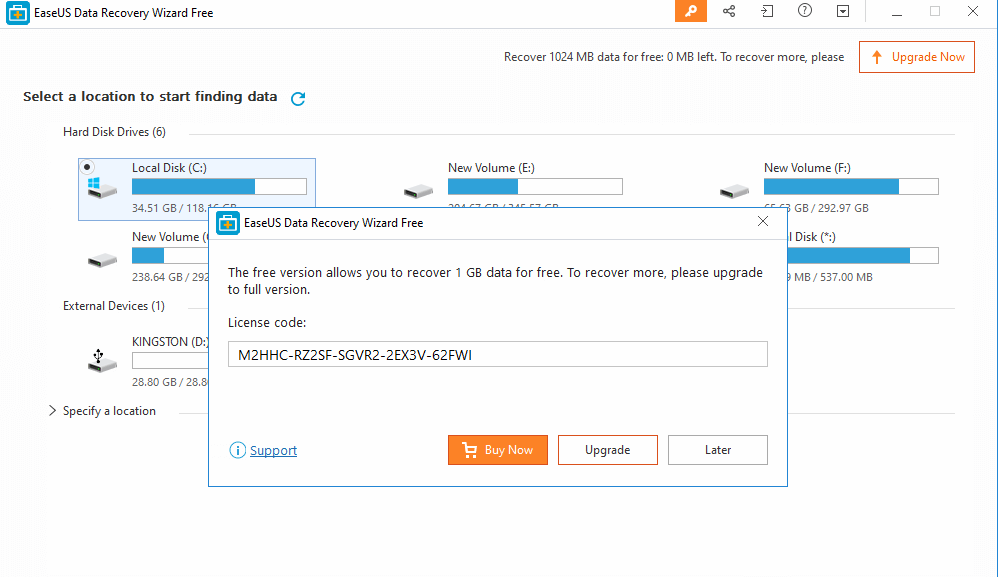The height and width of the screenshot is (577, 998).
Task: Click the New Volume (E:) usage bar
Action: (535, 186)
